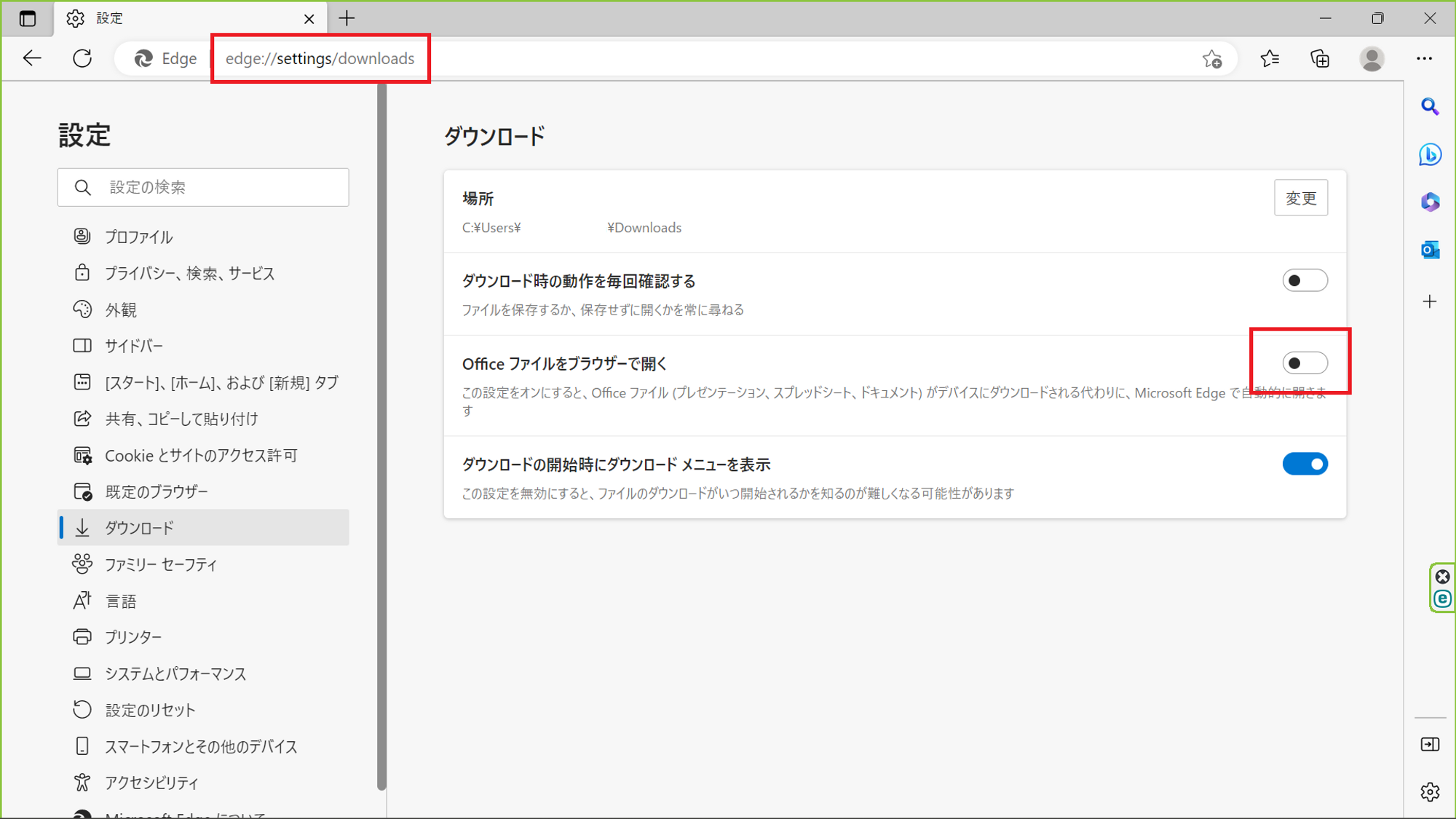Disable show downloads menu on start
The width and height of the screenshot is (1456, 819).
[1305, 464]
